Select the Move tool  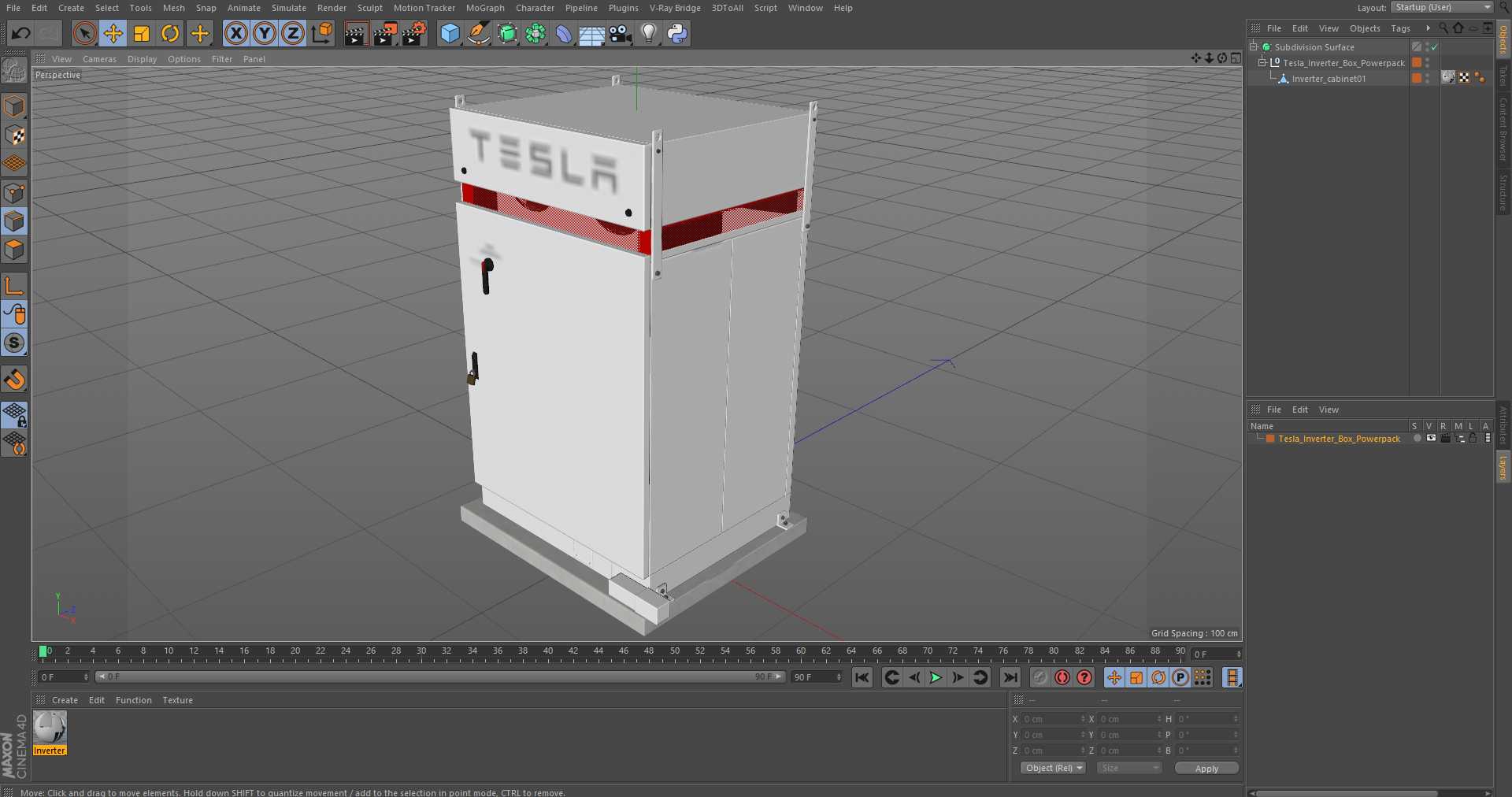click(x=113, y=33)
